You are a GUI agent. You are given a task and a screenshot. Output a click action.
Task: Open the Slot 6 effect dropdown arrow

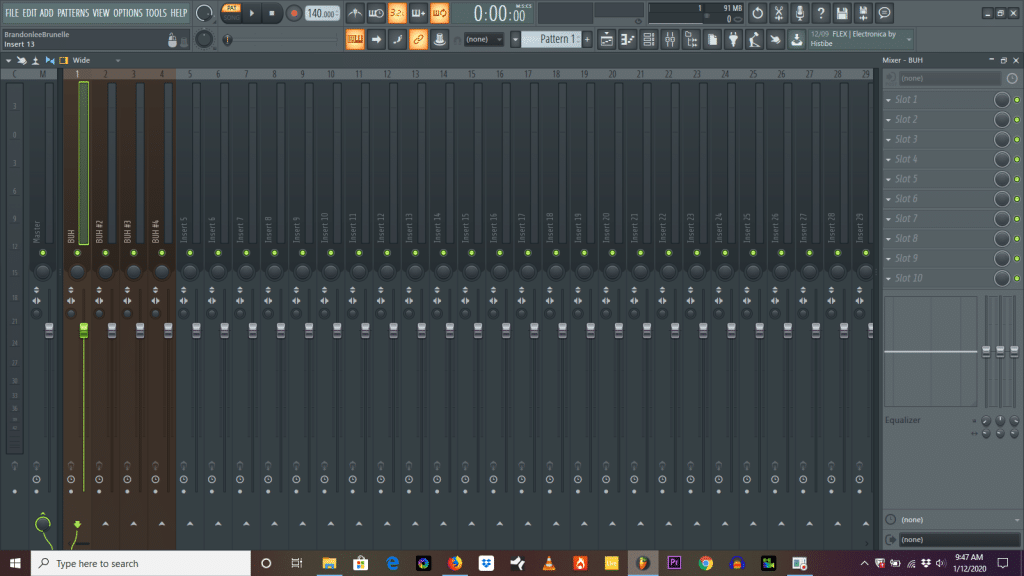tap(888, 199)
